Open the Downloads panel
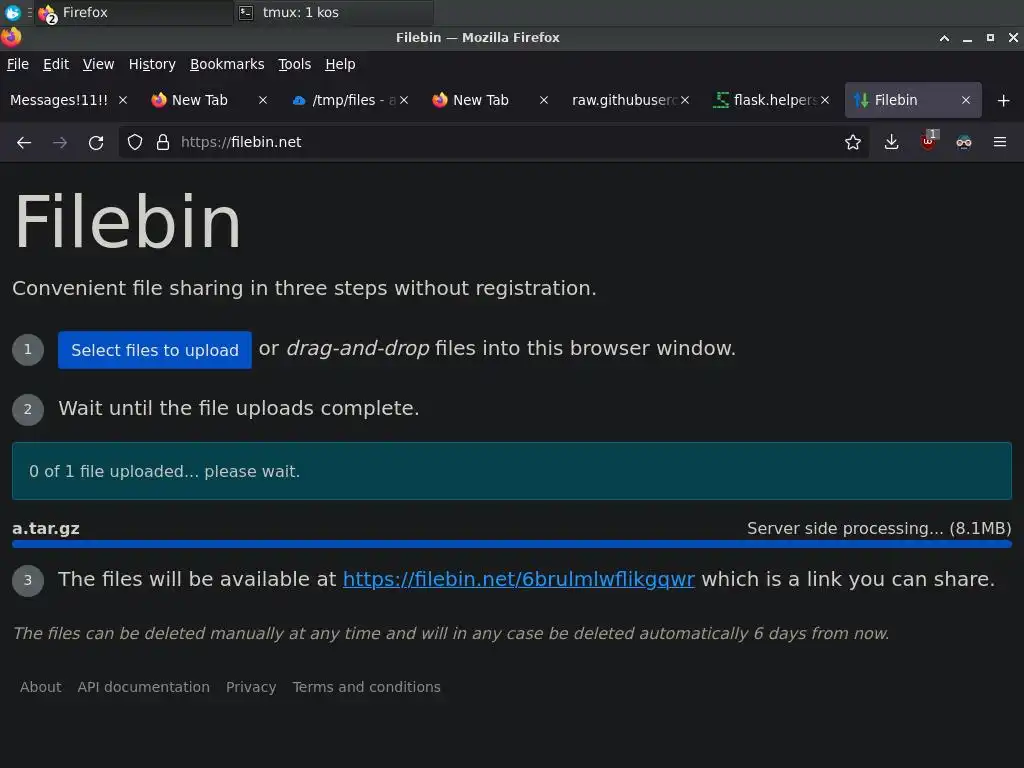This screenshot has width=1024, height=768. [891, 142]
